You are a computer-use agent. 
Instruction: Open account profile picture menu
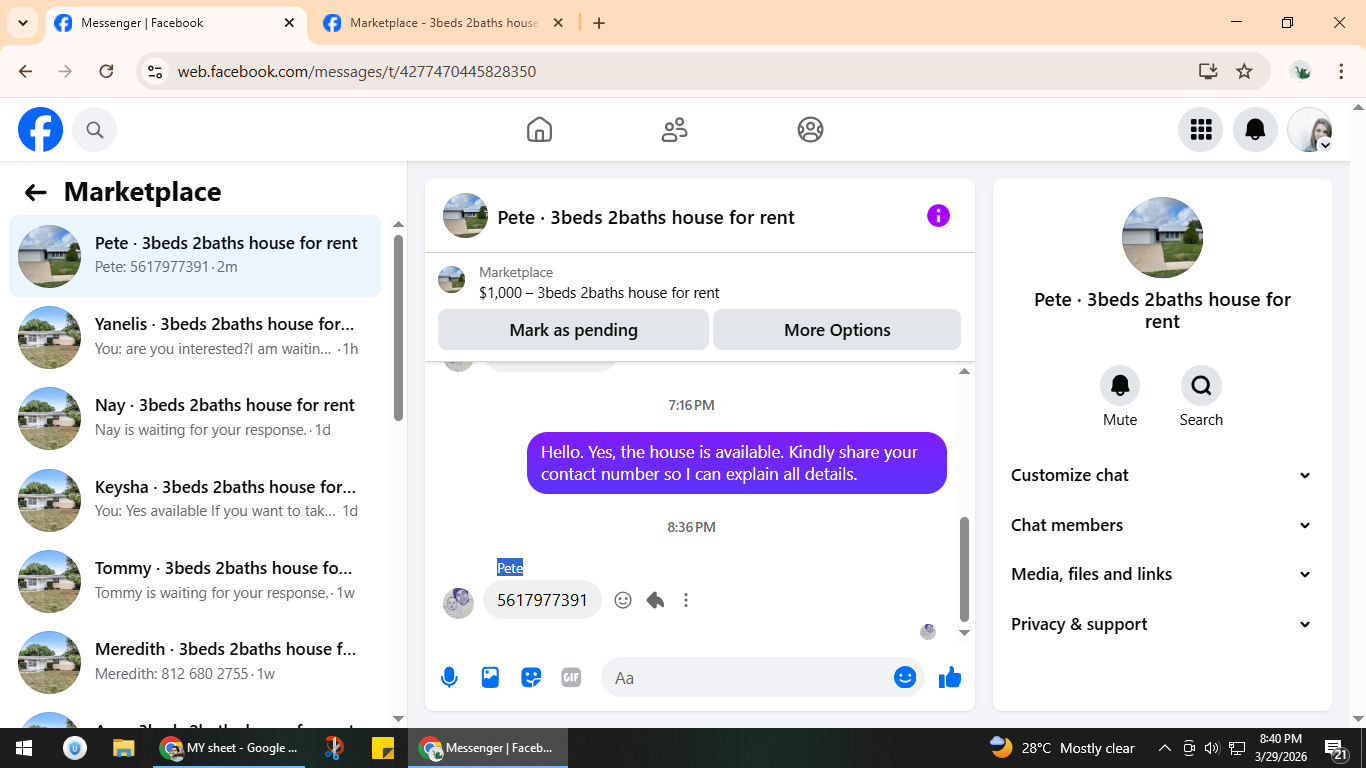tap(1310, 130)
